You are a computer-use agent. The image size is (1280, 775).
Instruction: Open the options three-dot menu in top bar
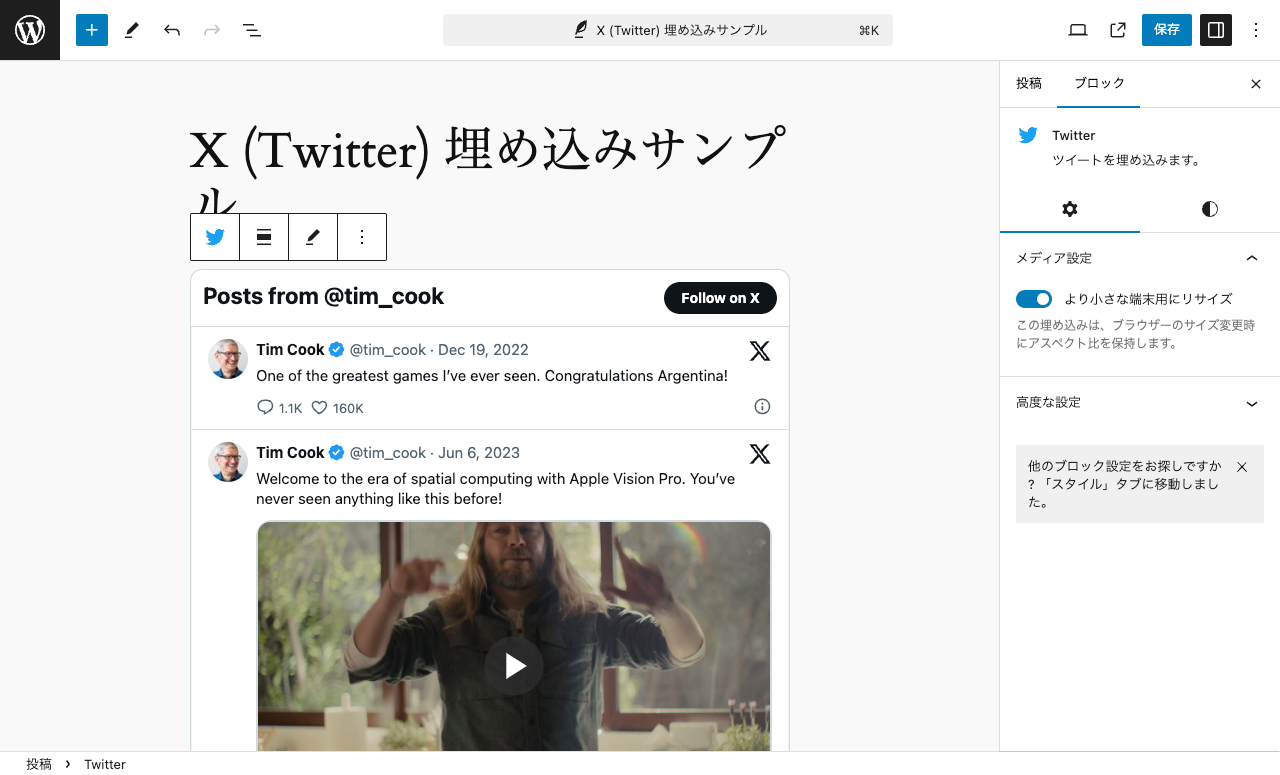click(x=1256, y=30)
